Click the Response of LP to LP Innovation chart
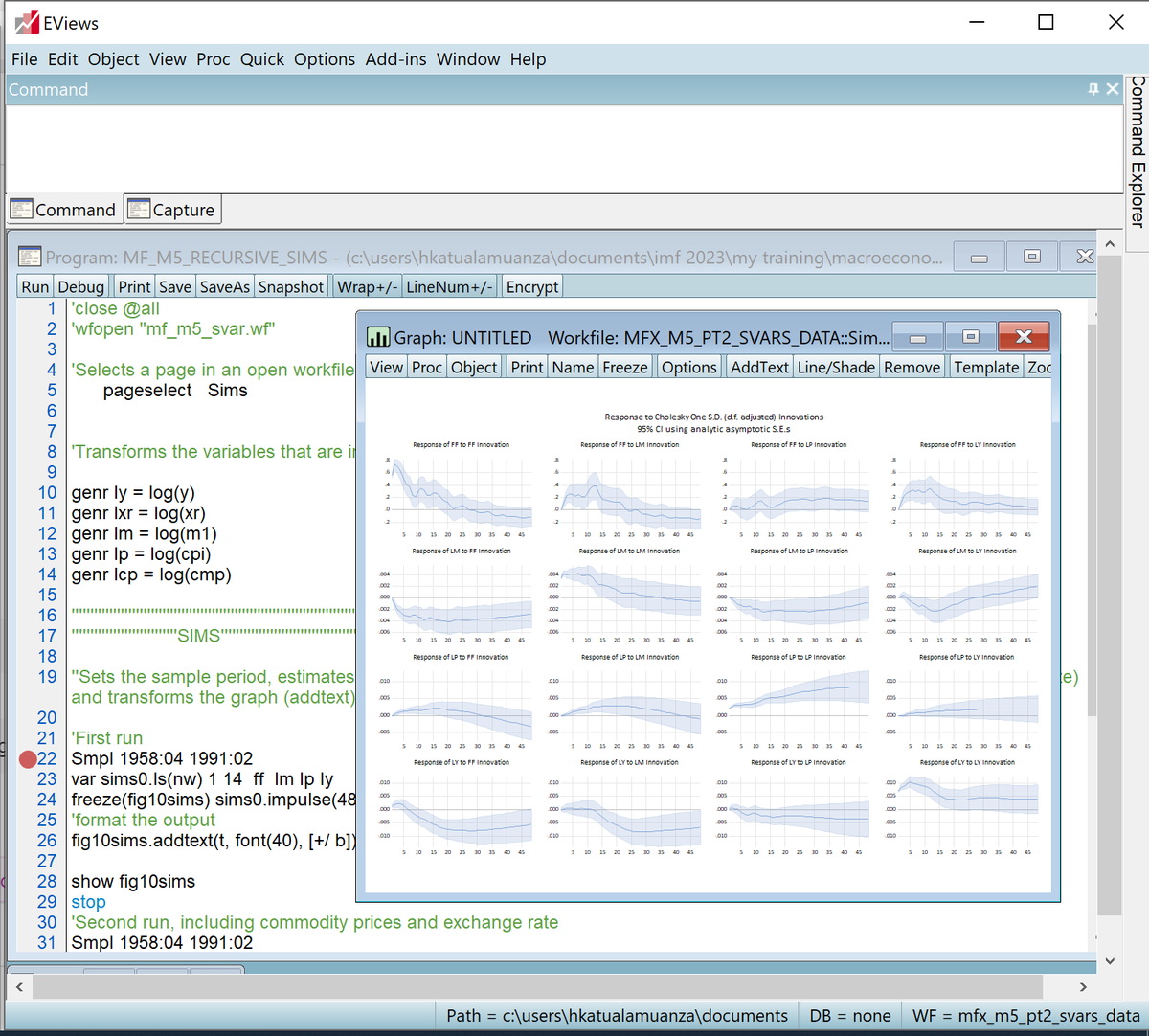Screen dimensions: 1149x1036 [799, 701]
